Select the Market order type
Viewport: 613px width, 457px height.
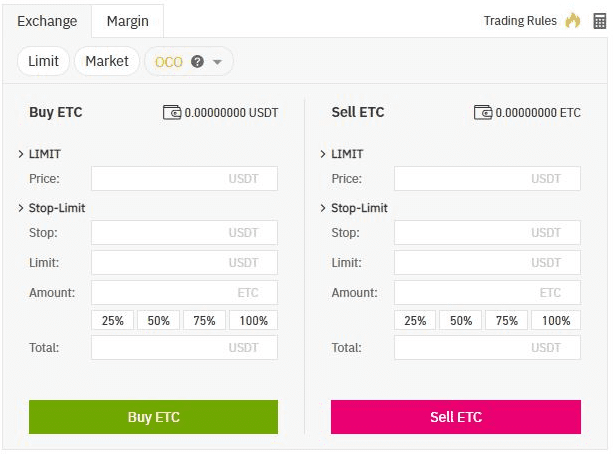[106, 61]
